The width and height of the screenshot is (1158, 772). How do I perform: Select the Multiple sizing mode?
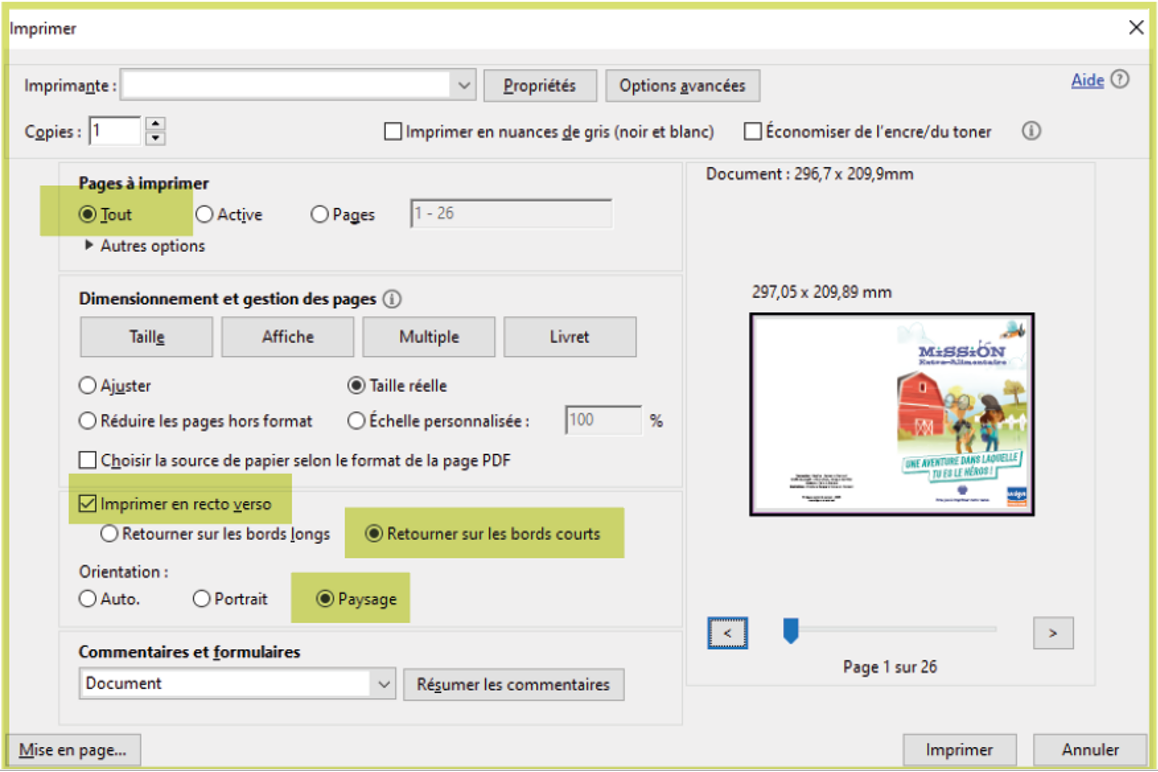point(428,337)
